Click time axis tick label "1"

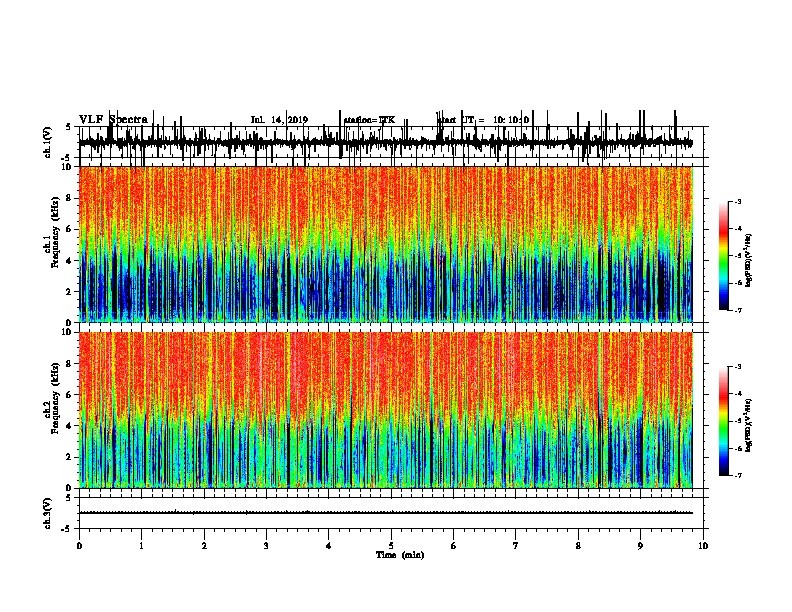coord(141,546)
